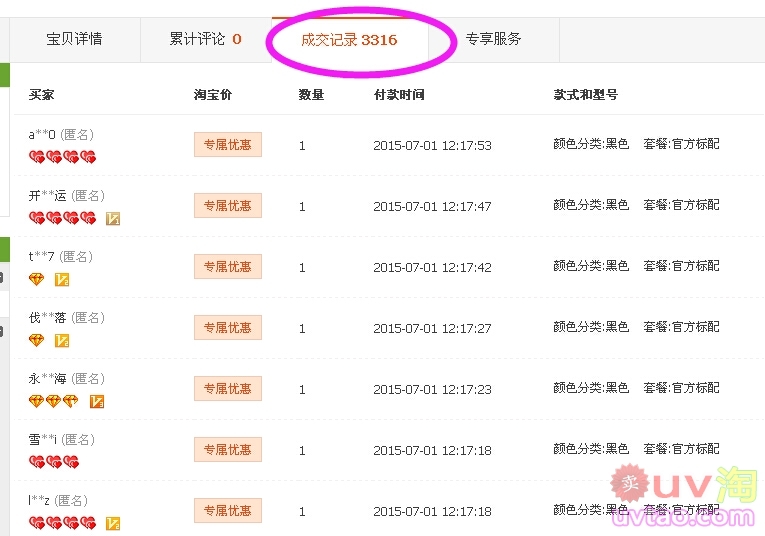
Task: Click the gold badge icon beside 开**运's hearts
Action: (113, 218)
